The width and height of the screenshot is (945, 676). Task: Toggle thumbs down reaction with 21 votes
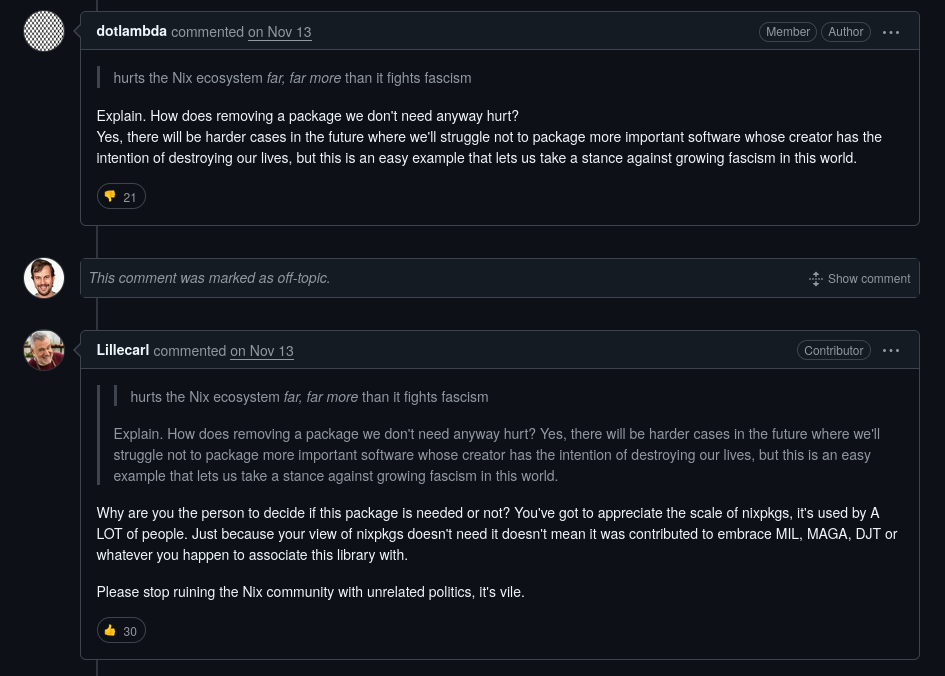[121, 196]
